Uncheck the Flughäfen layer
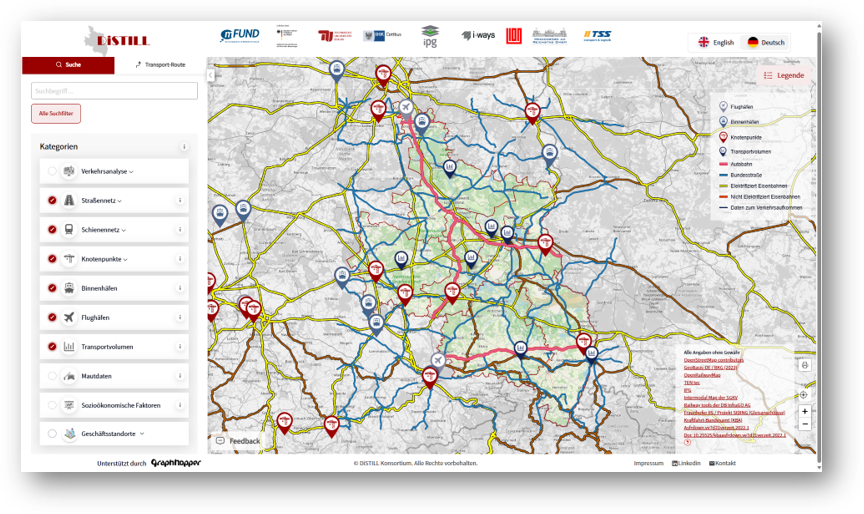Screen dimensions: 864x514 (52, 318)
